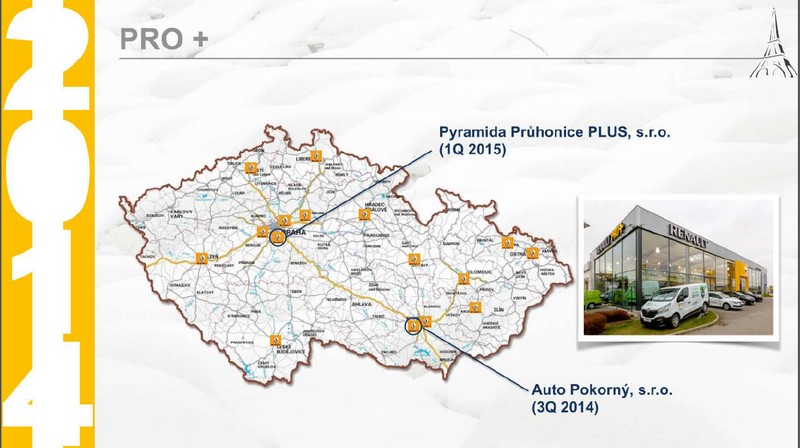
Task: Select the Renault marker at Plzeň
Action: [202, 258]
